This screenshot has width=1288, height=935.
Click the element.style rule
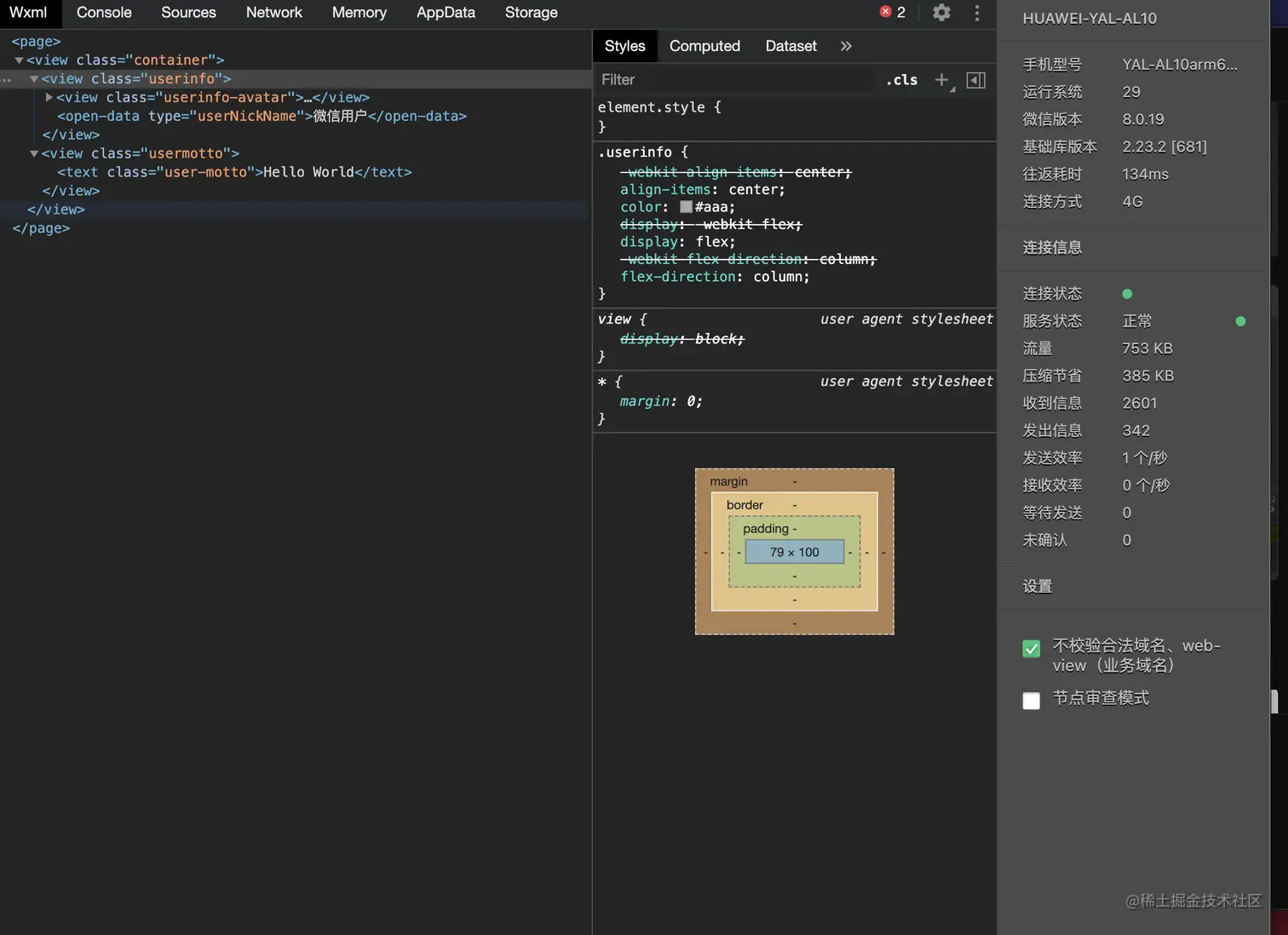click(658, 107)
